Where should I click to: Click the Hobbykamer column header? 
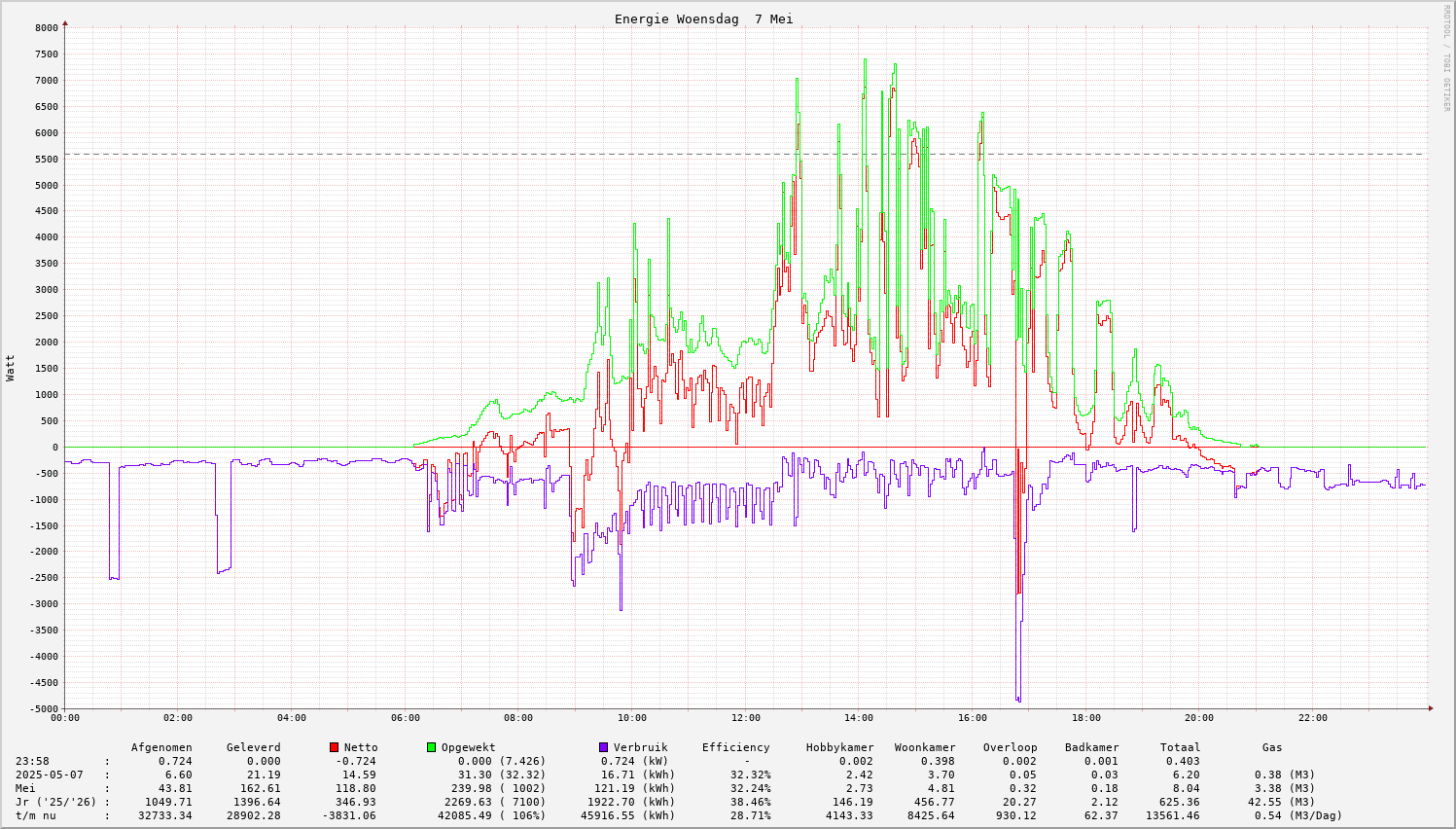click(839, 747)
